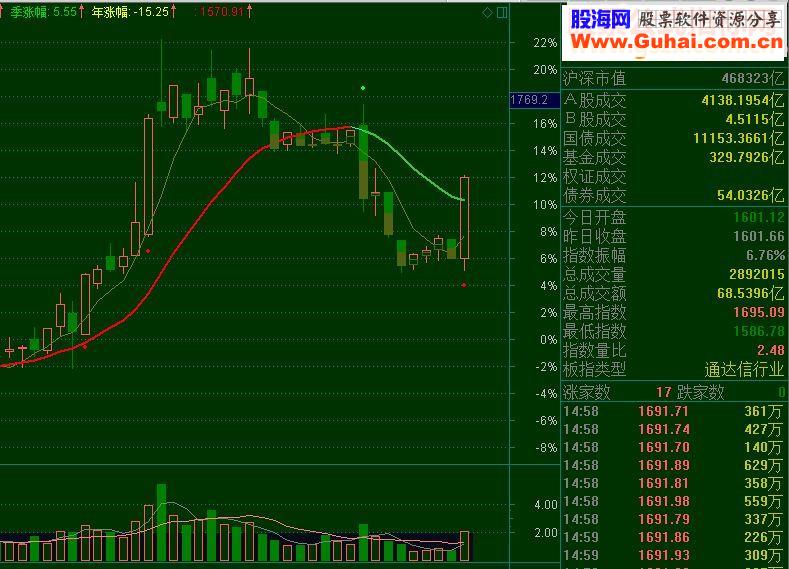Click the 板指类型 通达信行业 row

click(x=674, y=370)
